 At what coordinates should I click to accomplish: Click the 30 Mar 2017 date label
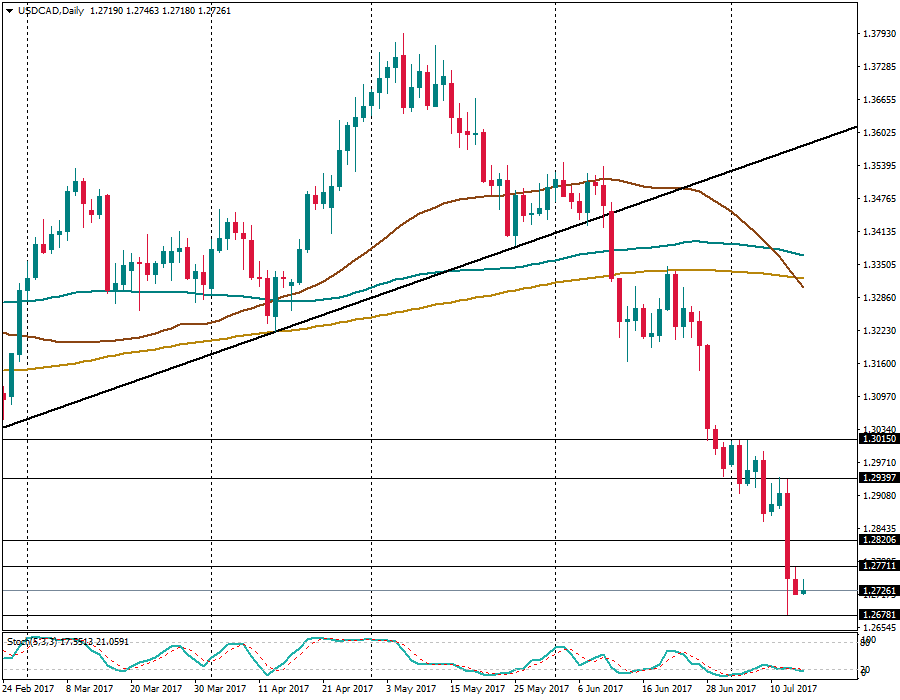pos(220,689)
